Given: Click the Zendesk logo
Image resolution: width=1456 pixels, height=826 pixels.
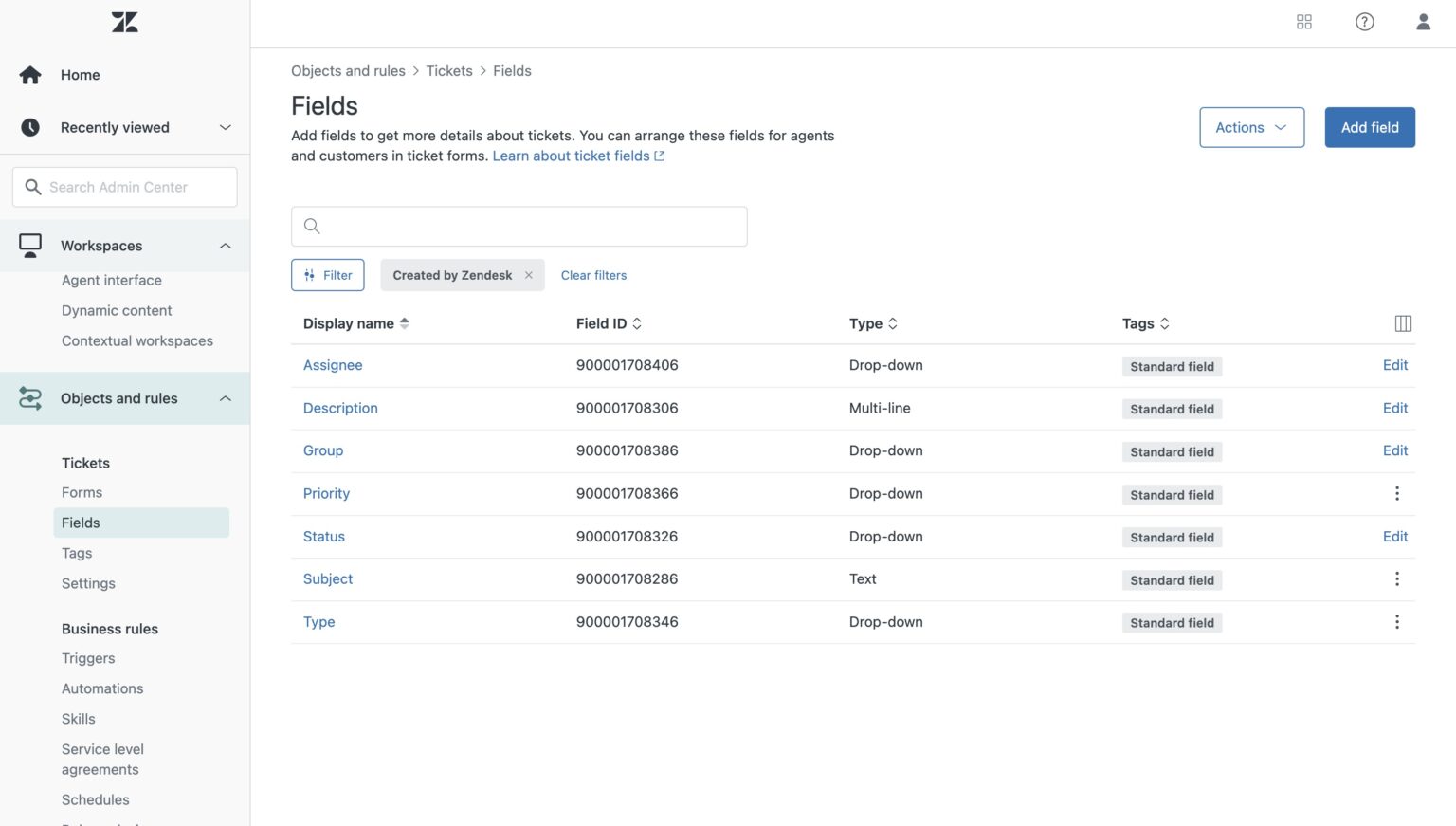Looking at the screenshot, I should (124, 22).
